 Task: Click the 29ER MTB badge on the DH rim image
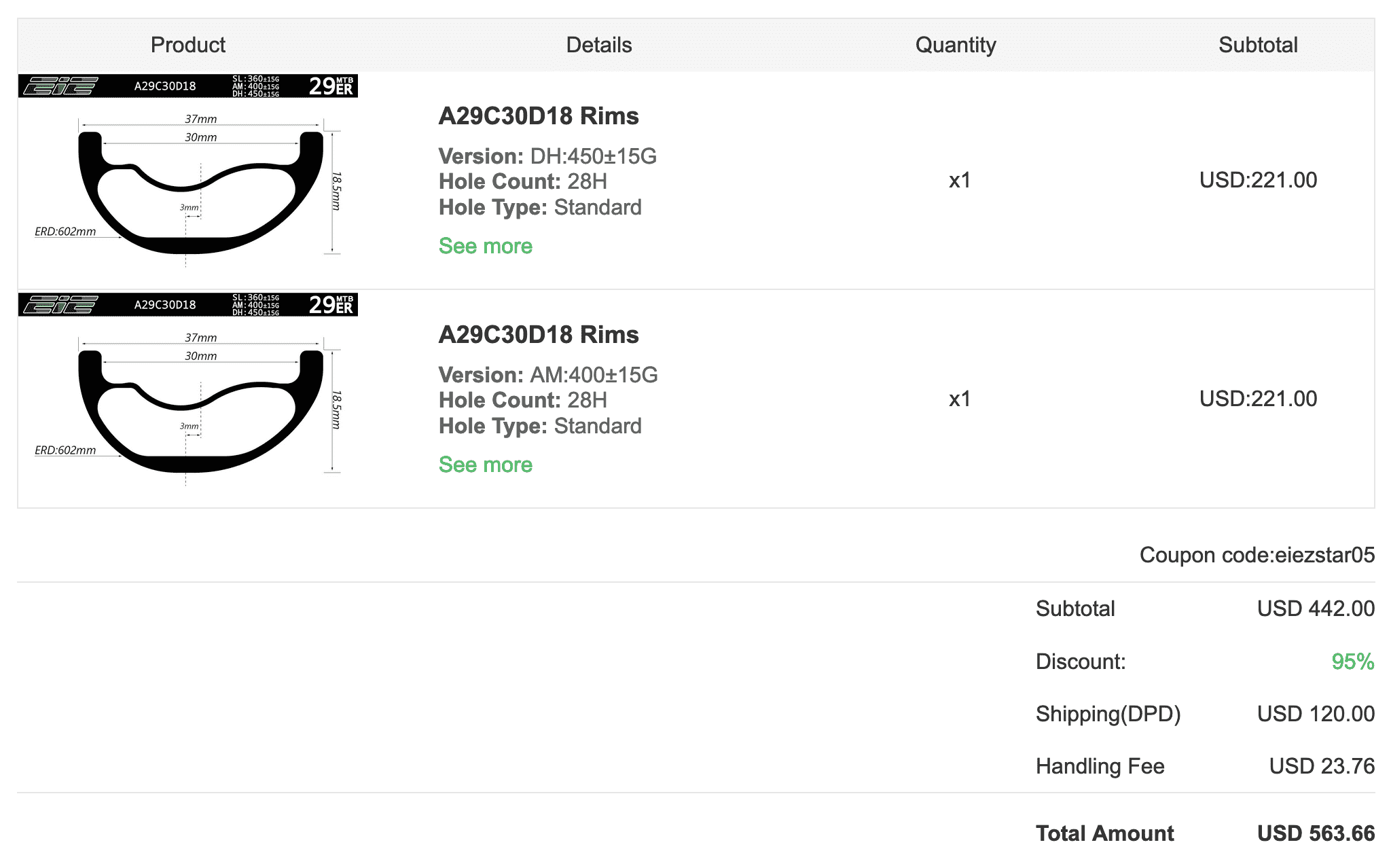pos(331,86)
